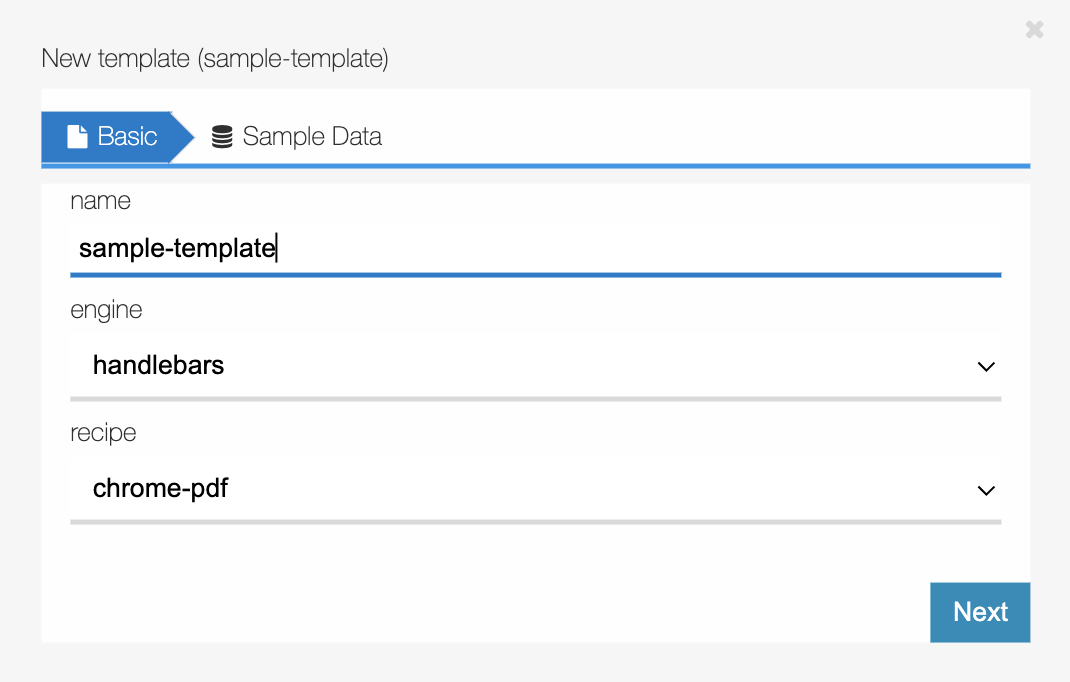Click the Next button
This screenshot has height=682, width=1070.
pos(980,612)
